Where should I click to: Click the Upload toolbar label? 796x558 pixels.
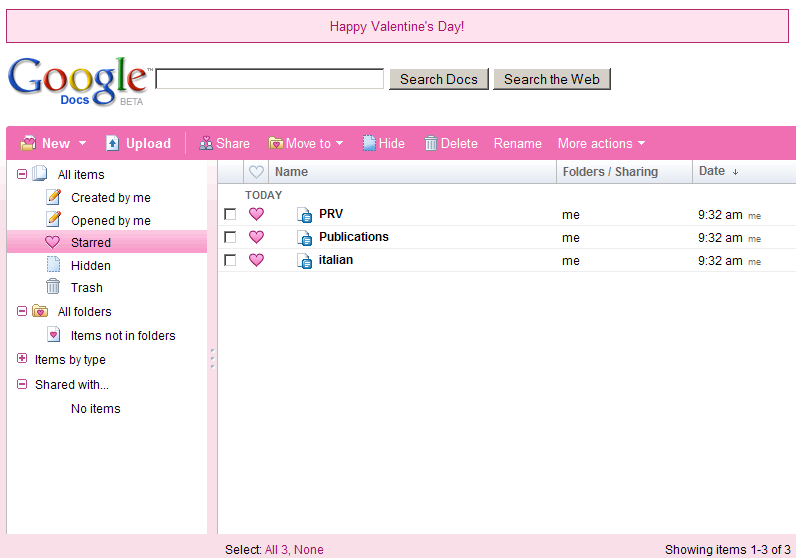click(148, 144)
